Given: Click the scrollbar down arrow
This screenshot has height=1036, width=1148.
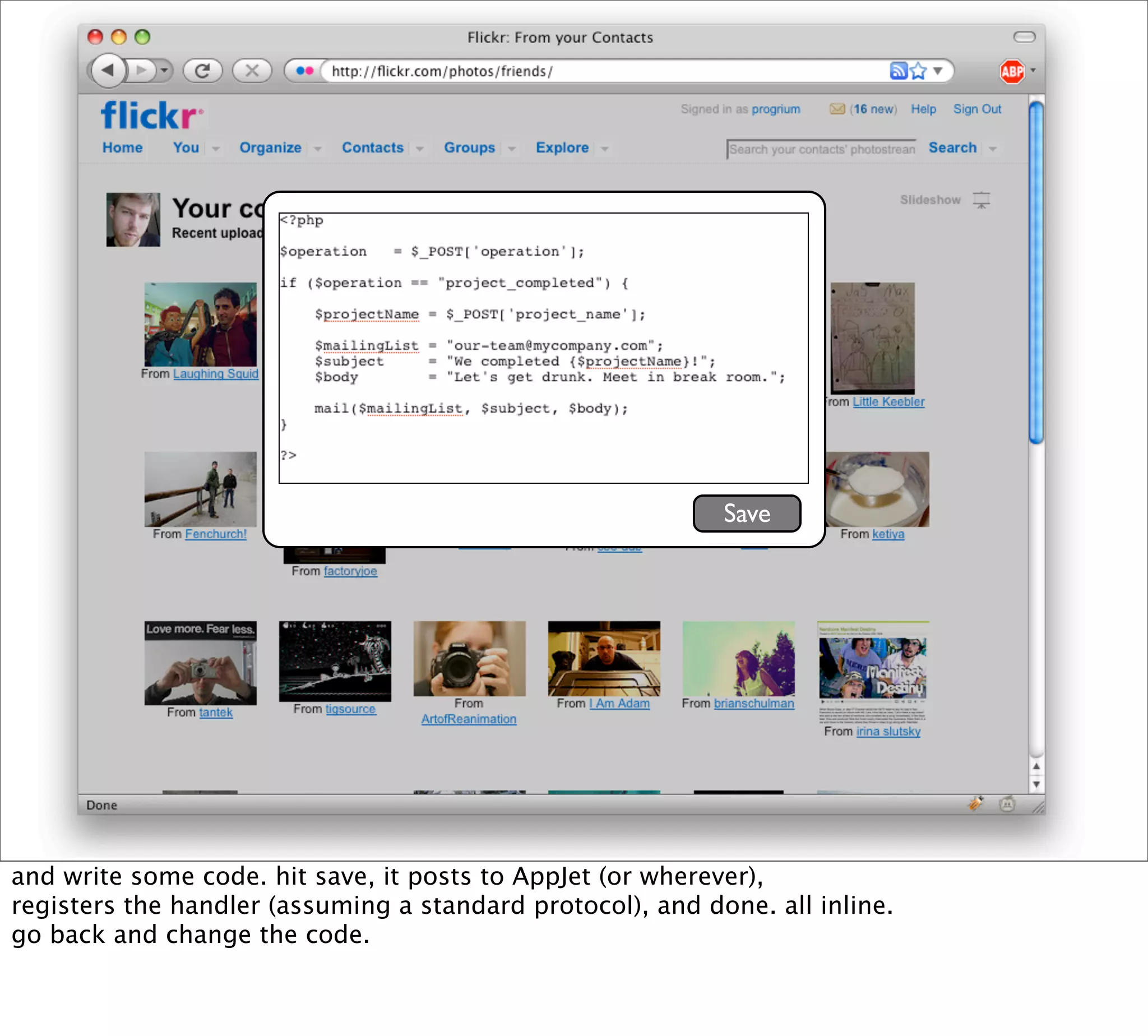Looking at the screenshot, I should click(x=1036, y=784).
